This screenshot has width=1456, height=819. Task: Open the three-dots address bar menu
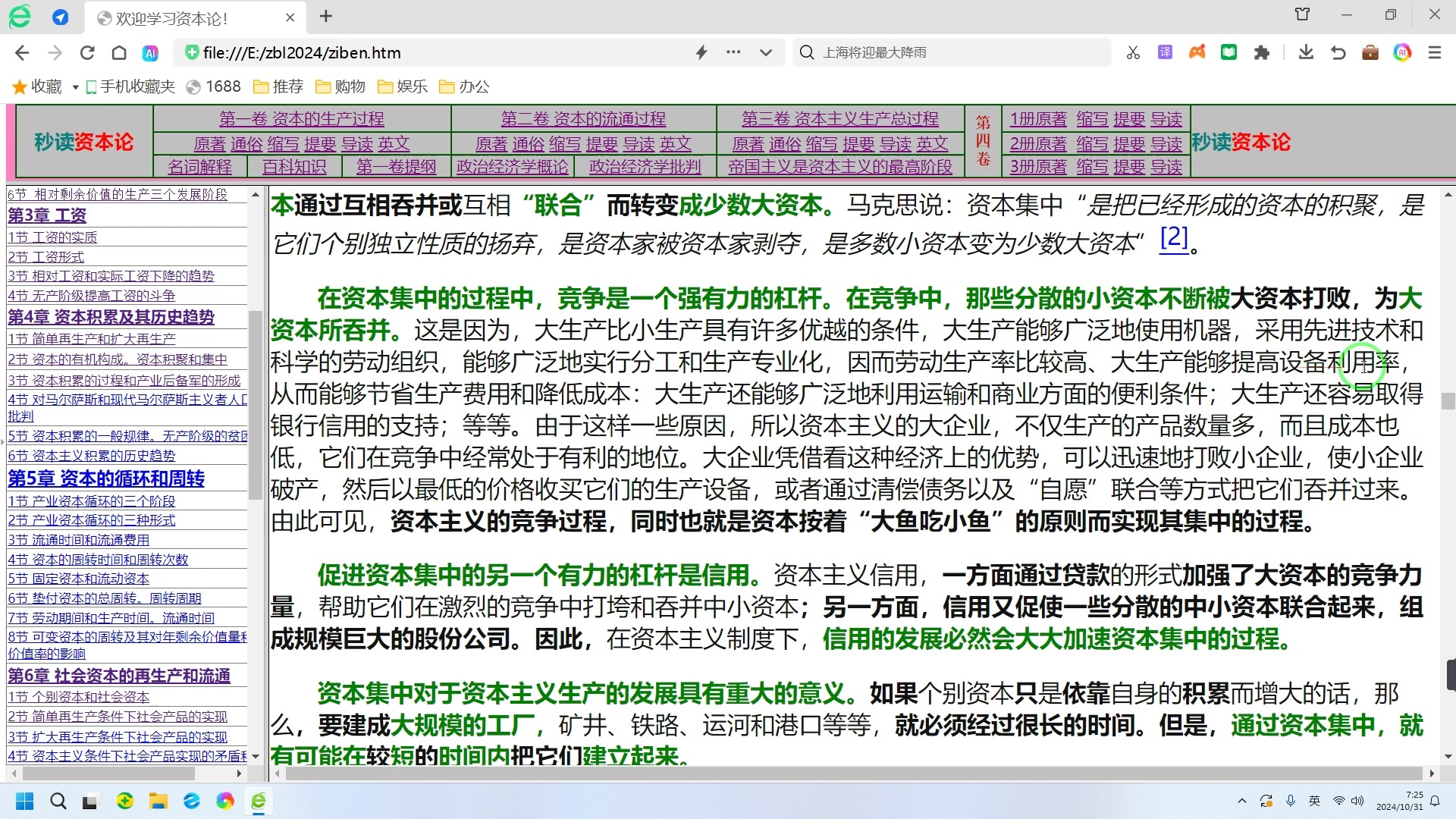733,52
